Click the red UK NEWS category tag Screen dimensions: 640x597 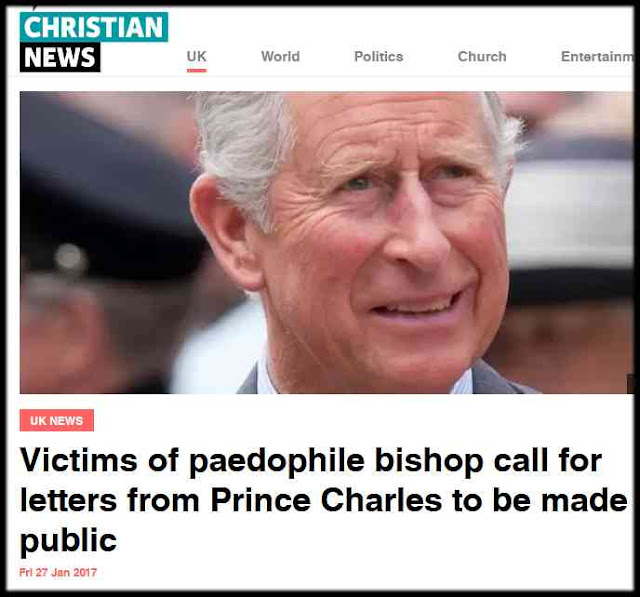57,420
